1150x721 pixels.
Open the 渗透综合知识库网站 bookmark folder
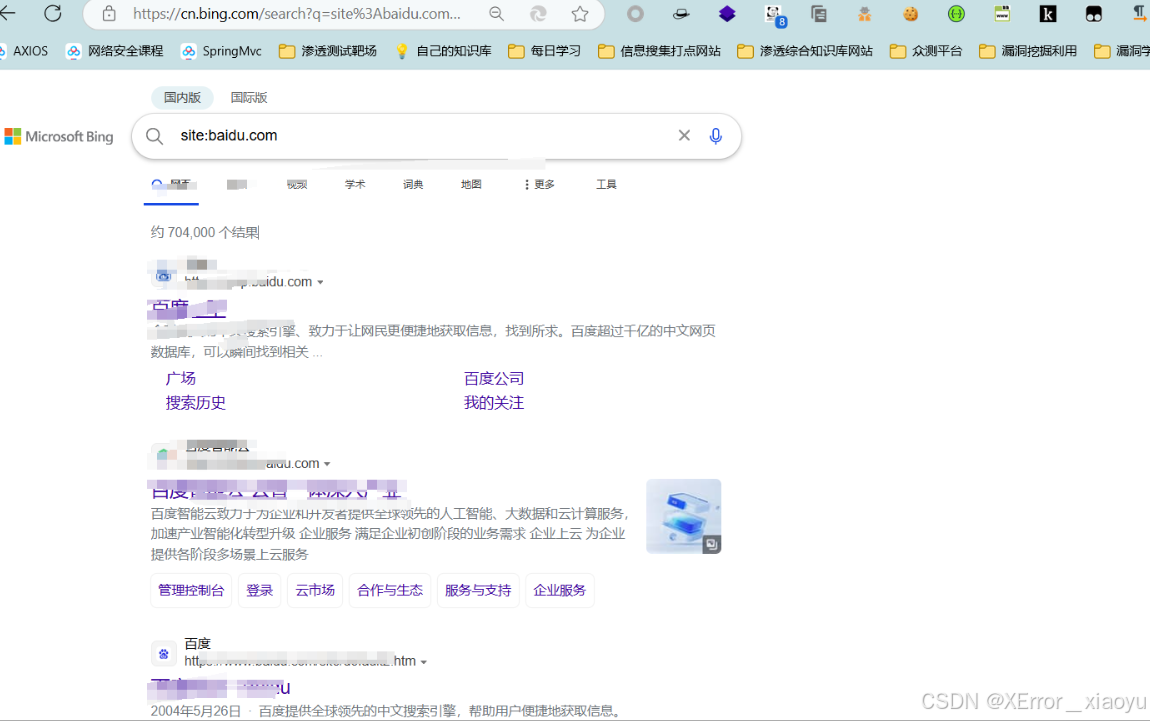805,51
